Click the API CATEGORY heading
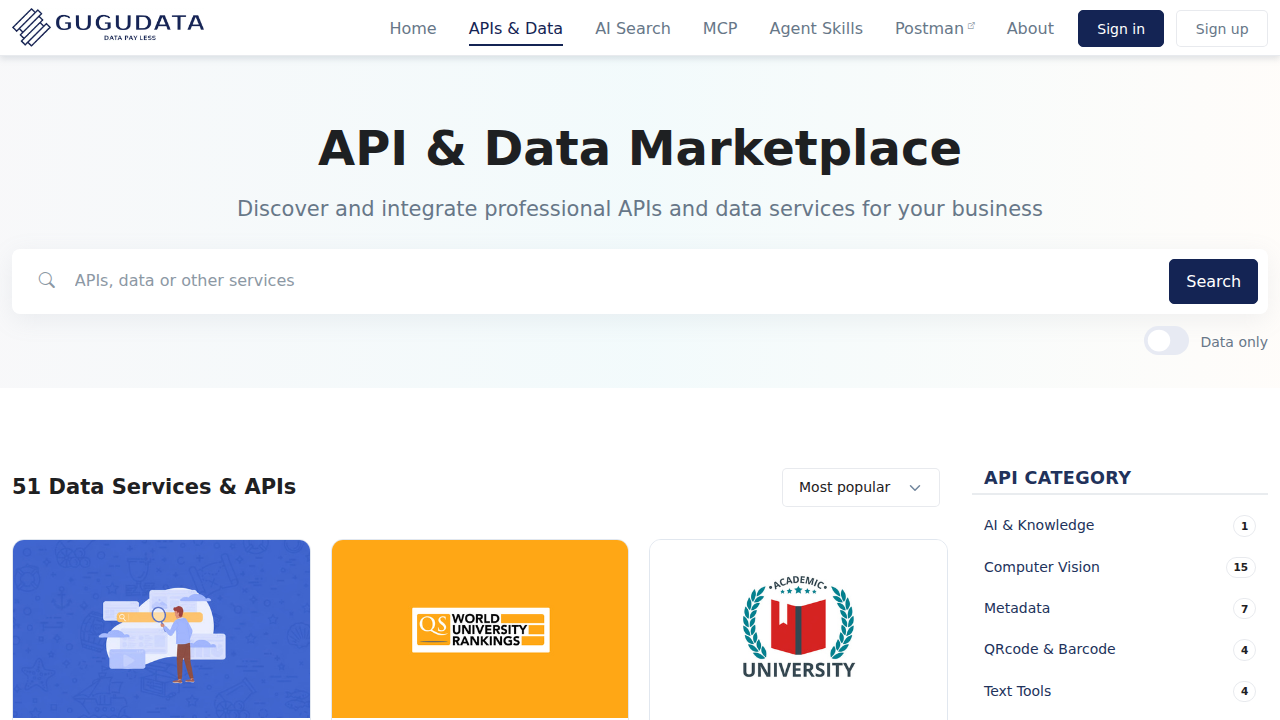This screenshot has width=1280, height=720. pyautogui.click(x=1057, y=478)
